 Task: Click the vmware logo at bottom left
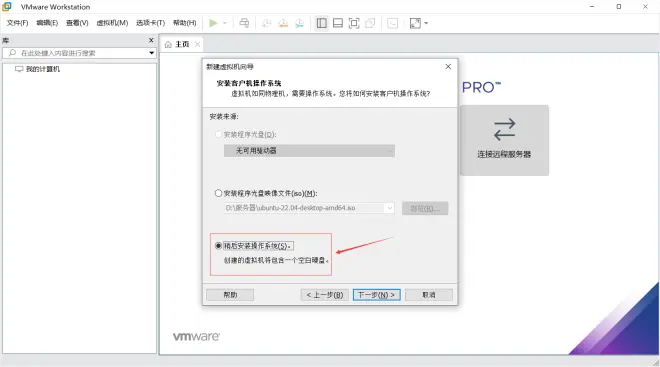[x=196, y=336]
